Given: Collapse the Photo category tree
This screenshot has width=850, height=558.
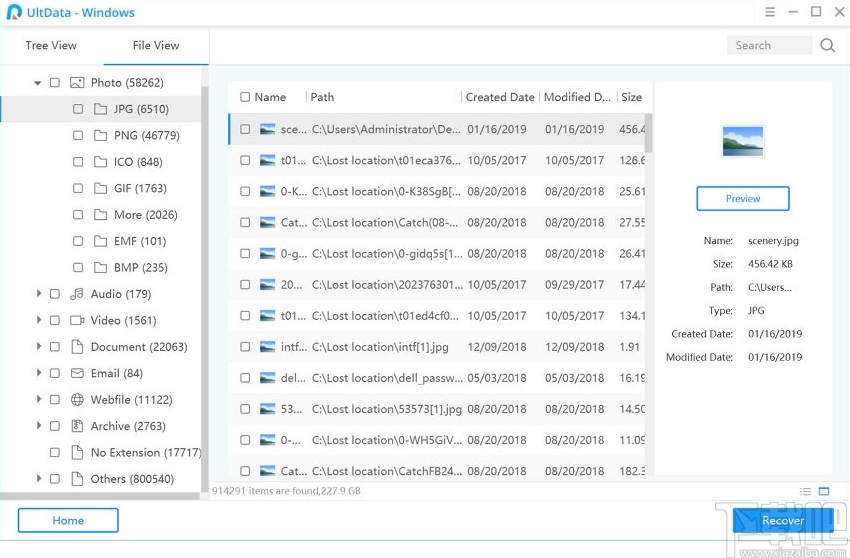Looking at the screenshot, I should [37, 83].
